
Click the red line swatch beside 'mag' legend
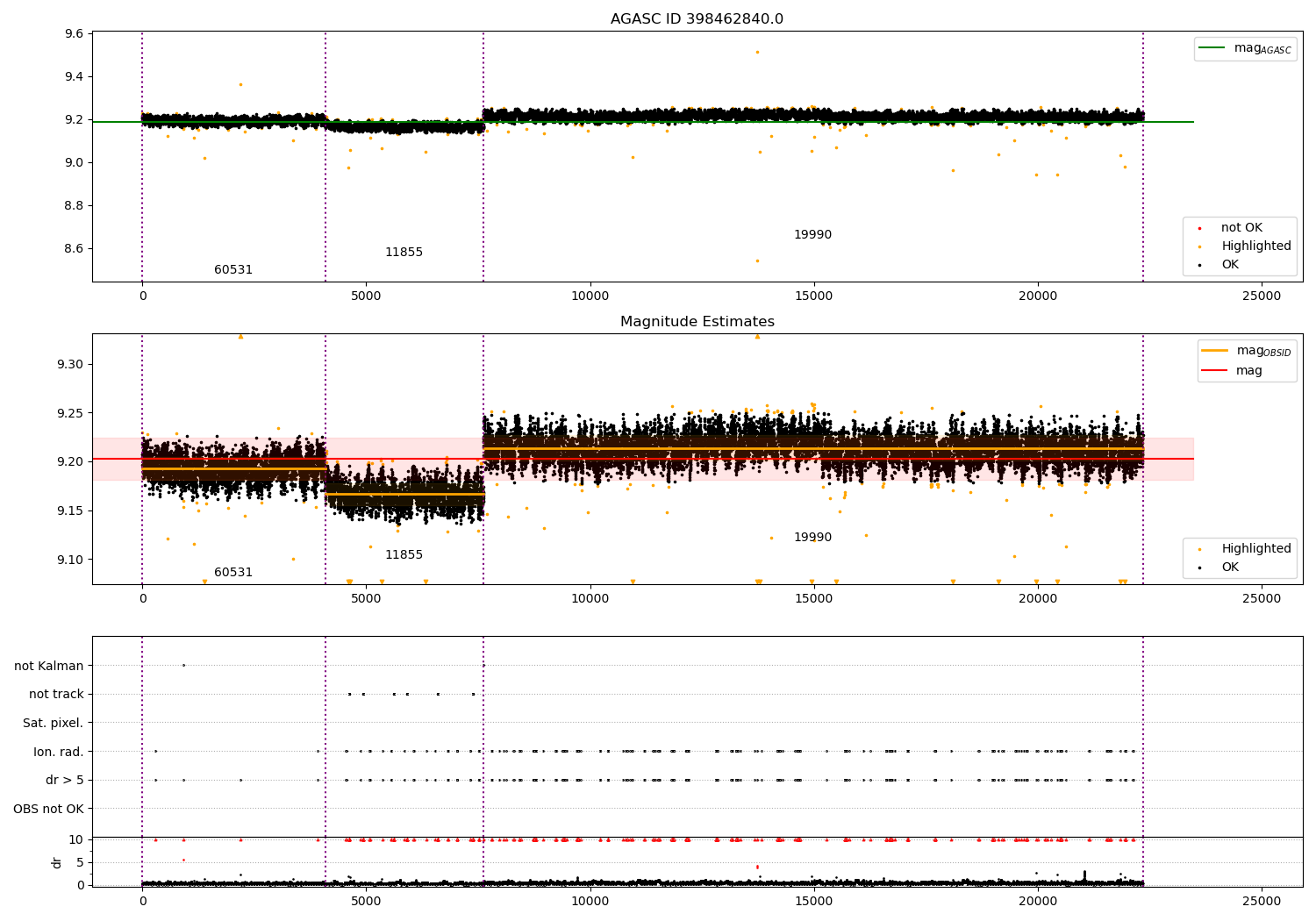1215,370
